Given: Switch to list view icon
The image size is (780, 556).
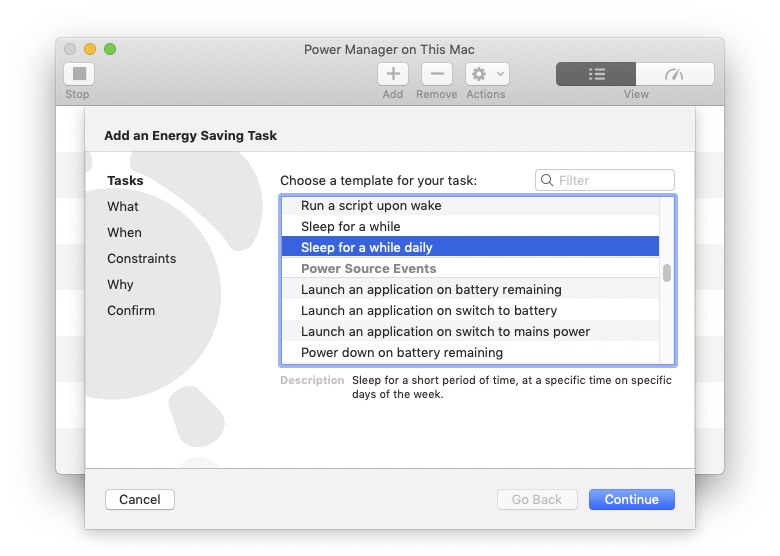Looking at the screenshot, I should point(596,74).
